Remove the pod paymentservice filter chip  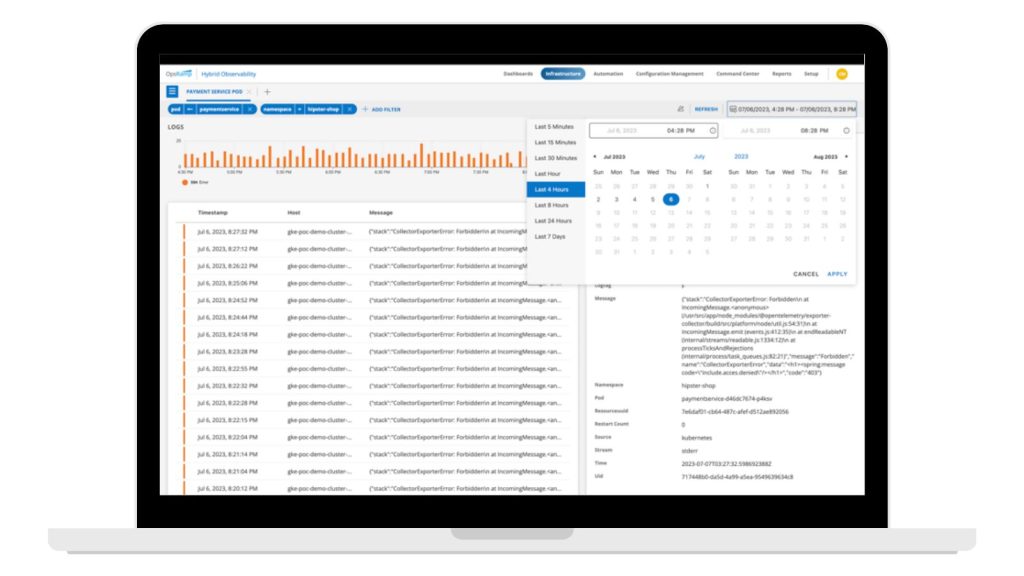(250, 109)
